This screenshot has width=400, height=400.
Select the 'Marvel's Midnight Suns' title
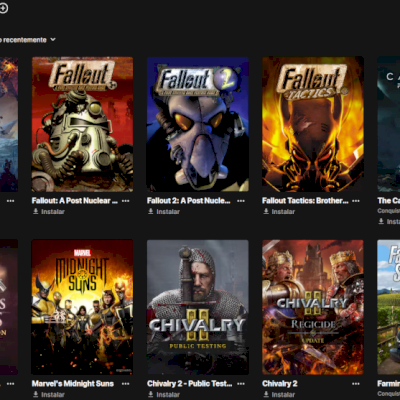point(73,384)
